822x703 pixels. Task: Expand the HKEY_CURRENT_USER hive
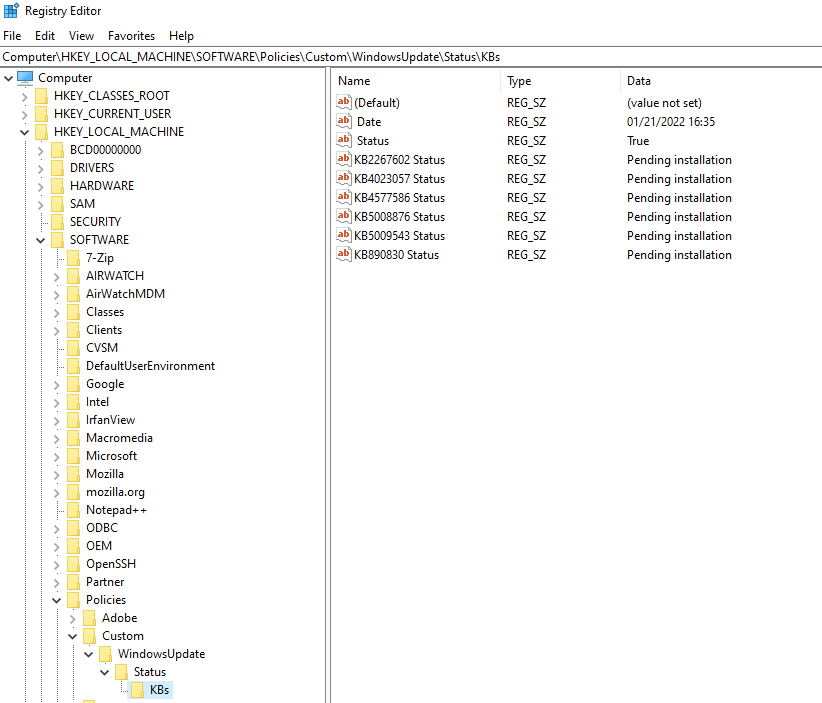tap(24, 114)
